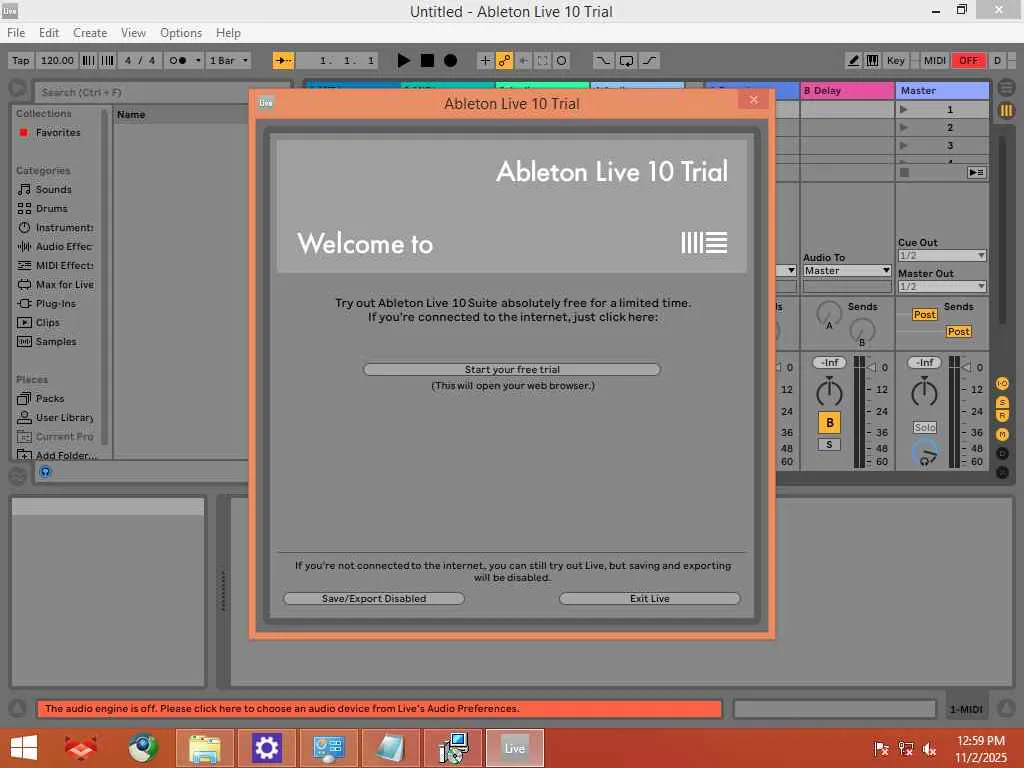Click the MIDI Arrangement Overdub plus icon
The height and width of the screenshot is (768, 1024).
[485, 61]
